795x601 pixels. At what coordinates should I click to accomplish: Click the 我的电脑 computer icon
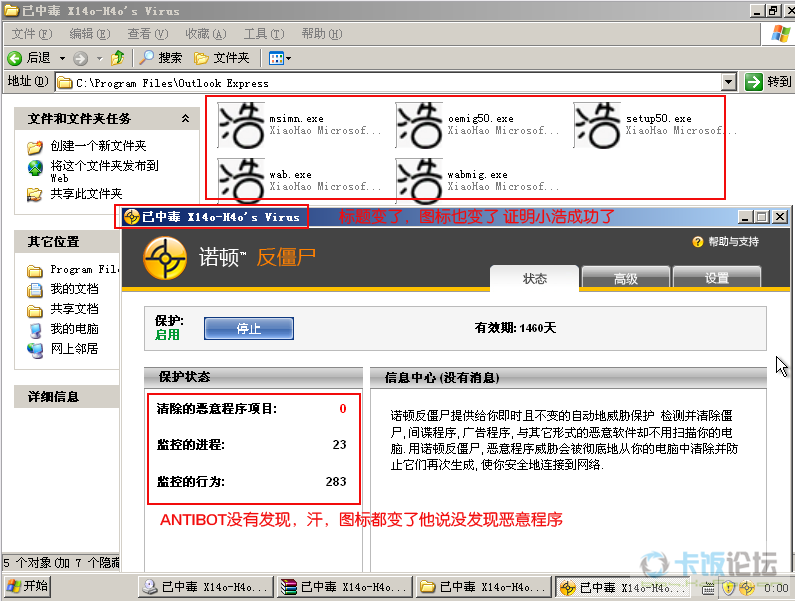tap(34, 330)
